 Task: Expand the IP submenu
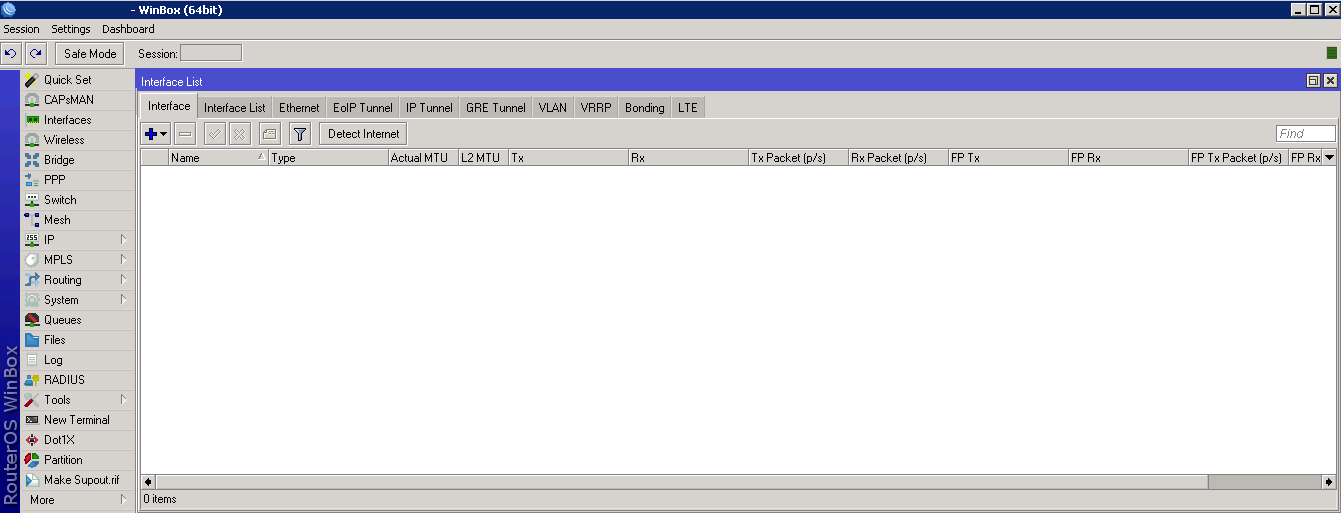78,240
